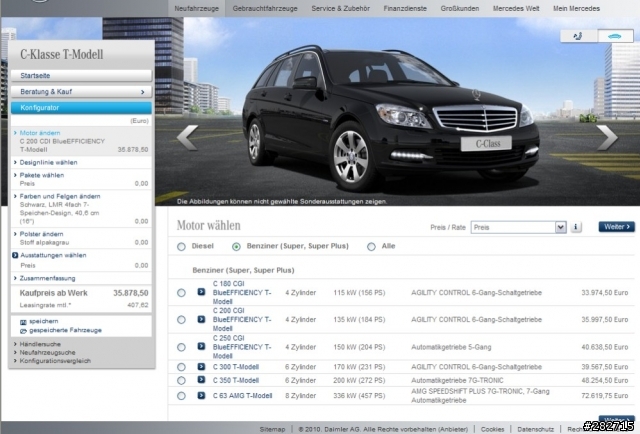Open Händlersuche link
The width and height of the screenshot is (640, 434).
pos(40,344)
